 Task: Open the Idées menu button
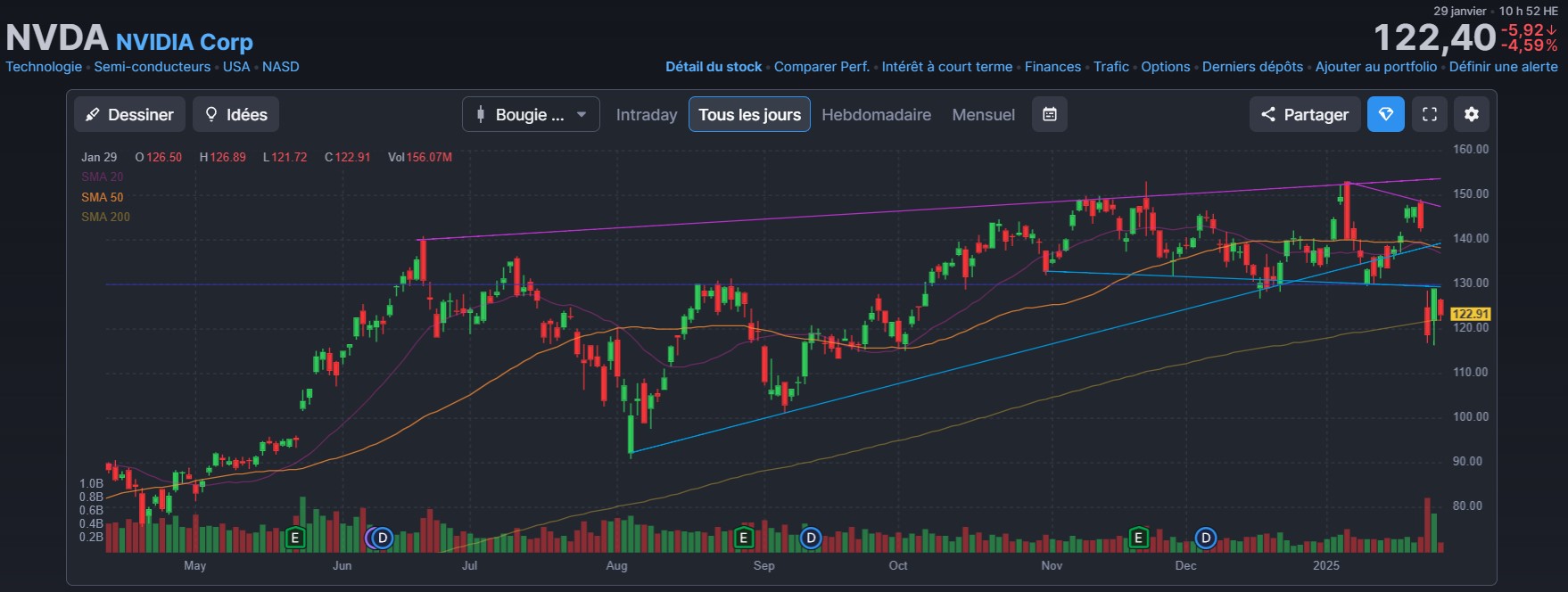[236, 114]
